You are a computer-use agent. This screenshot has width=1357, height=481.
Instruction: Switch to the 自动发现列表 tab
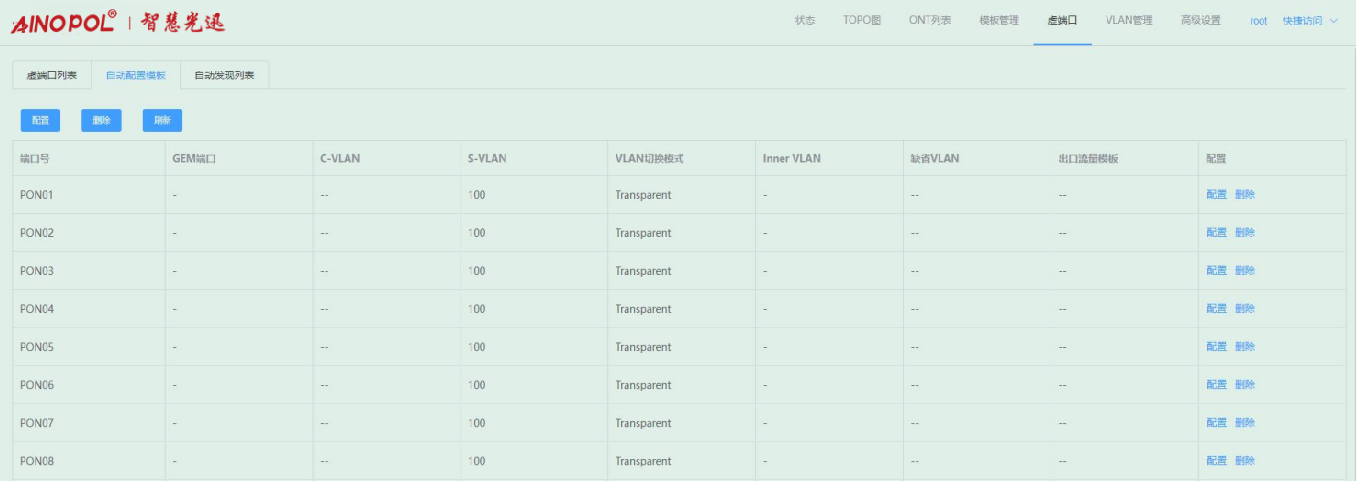tap(224, 76)
